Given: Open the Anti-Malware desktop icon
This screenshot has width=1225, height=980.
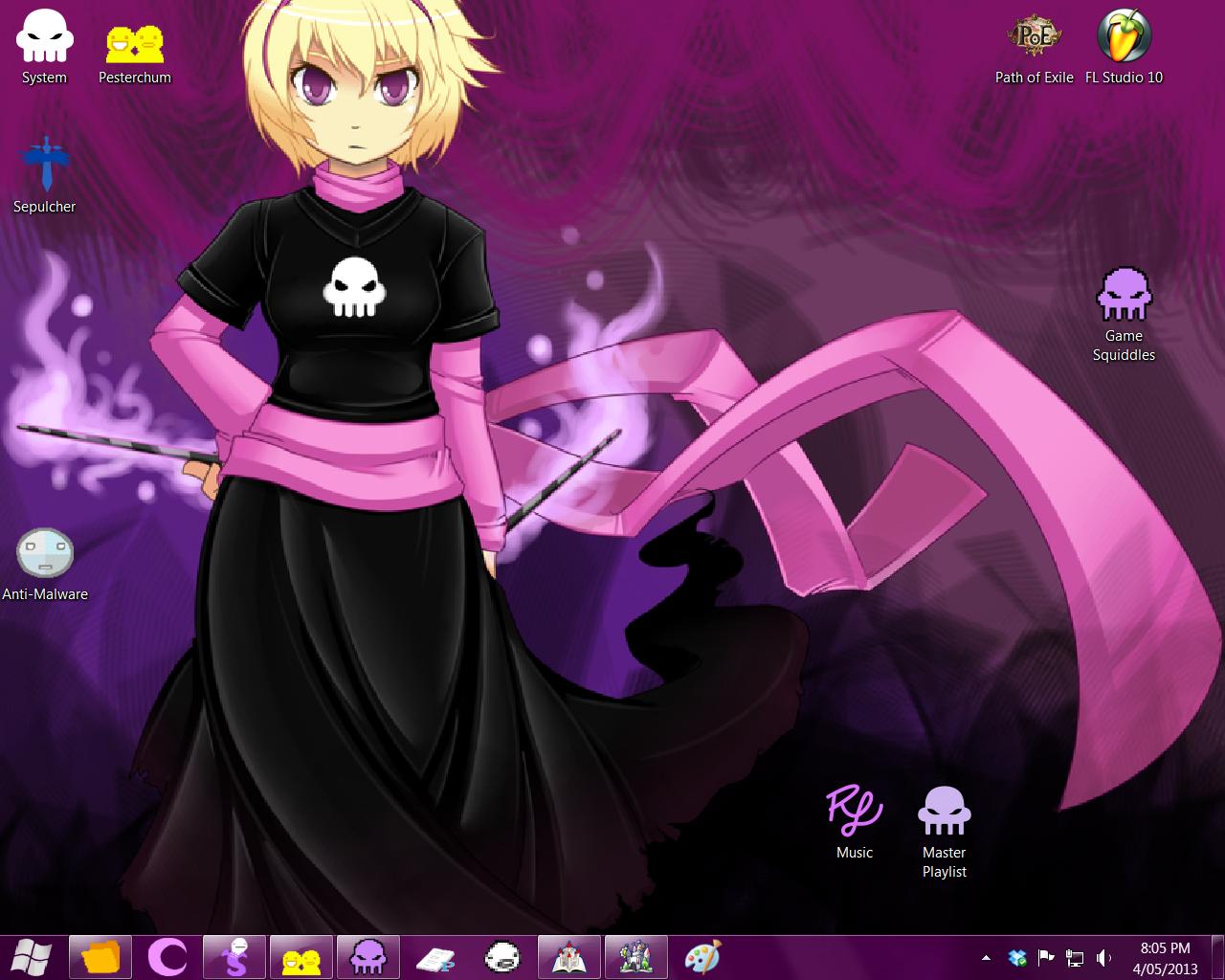Looking at the screenshot, I should click(45, 565).
